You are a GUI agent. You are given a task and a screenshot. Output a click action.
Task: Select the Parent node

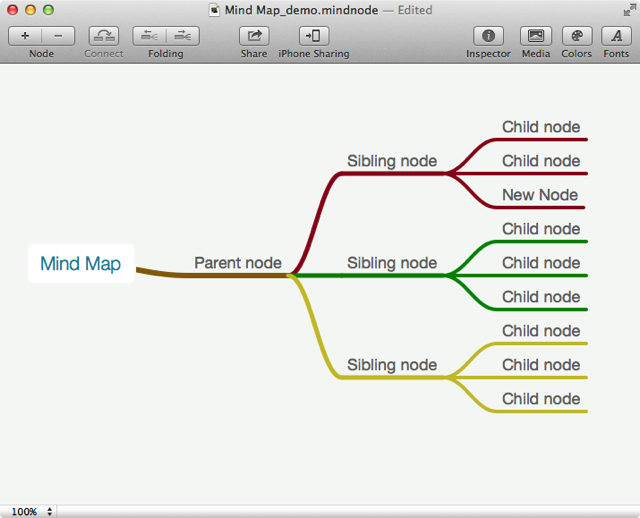[238, 263]
